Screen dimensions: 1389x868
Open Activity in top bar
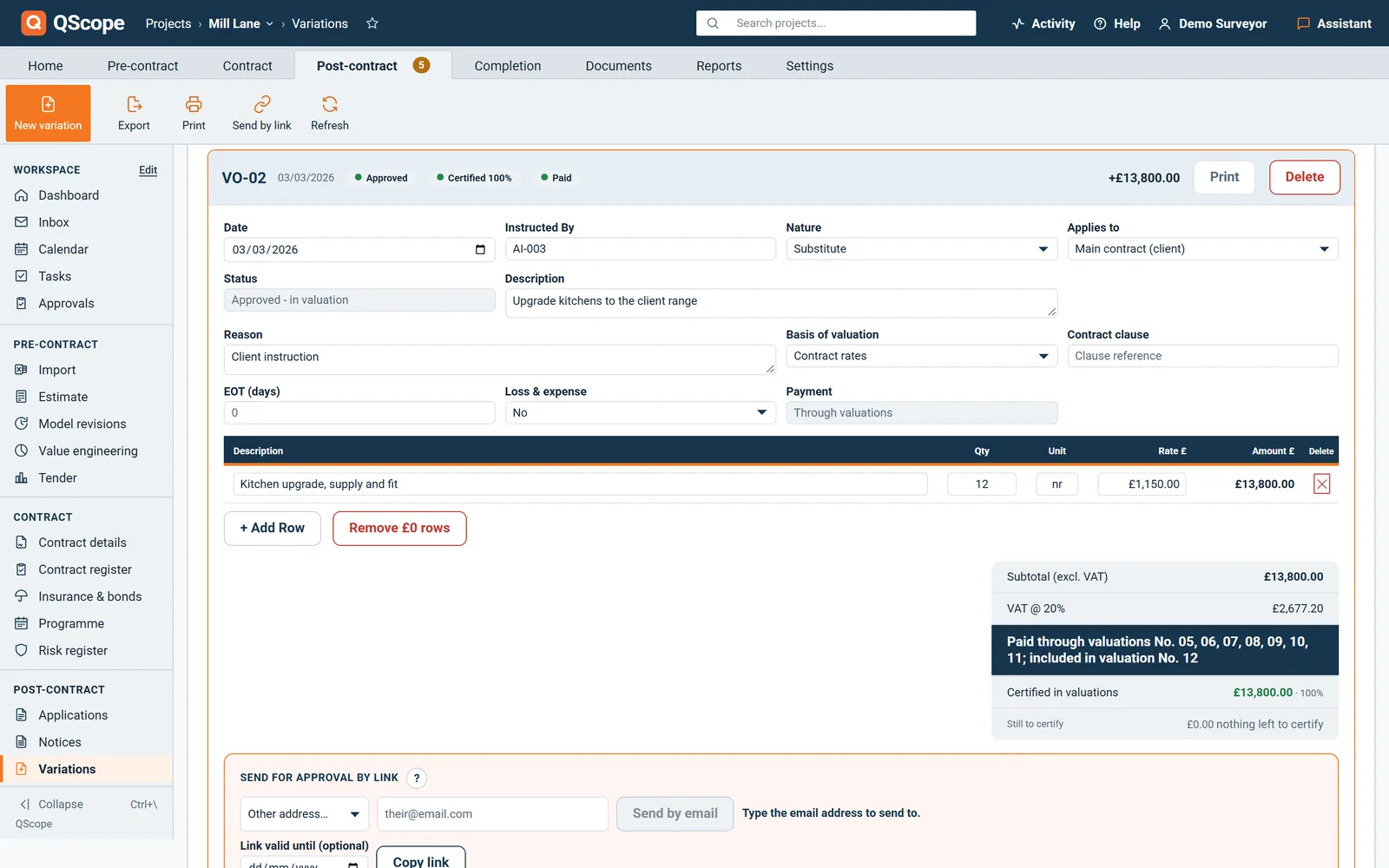point(1043,23)
